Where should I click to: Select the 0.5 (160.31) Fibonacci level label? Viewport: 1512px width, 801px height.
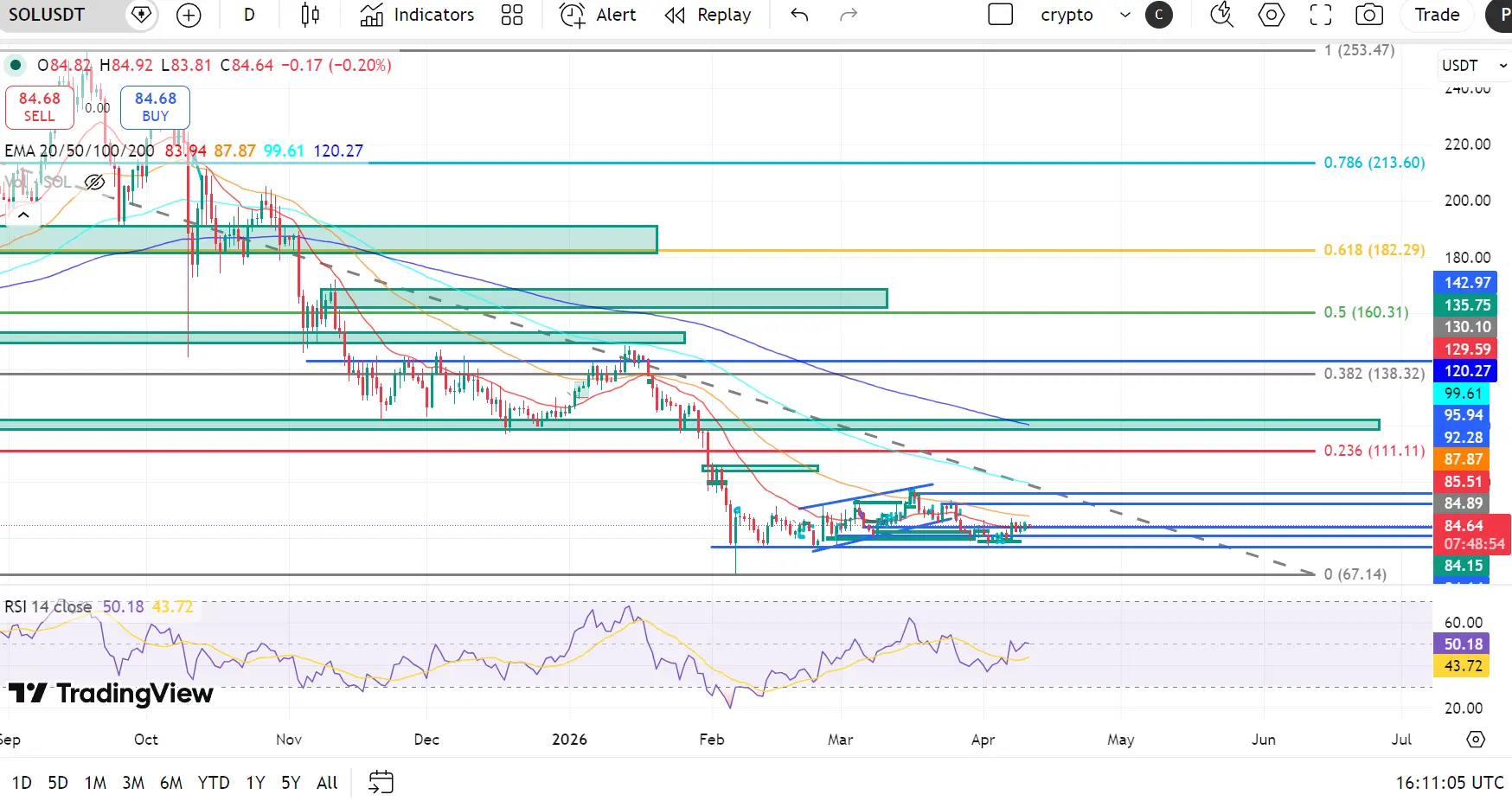[x=1366, y=312]
